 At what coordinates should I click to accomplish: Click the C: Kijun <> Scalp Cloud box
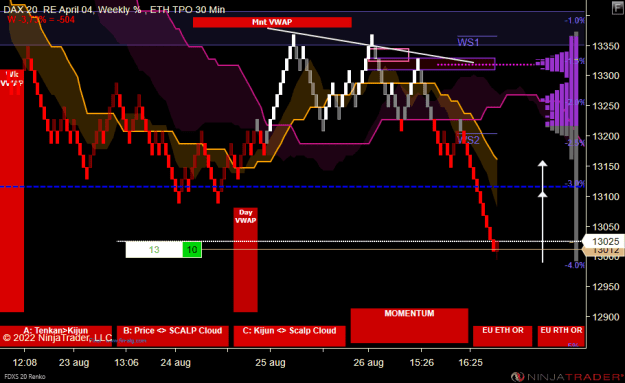pos(289,336)
